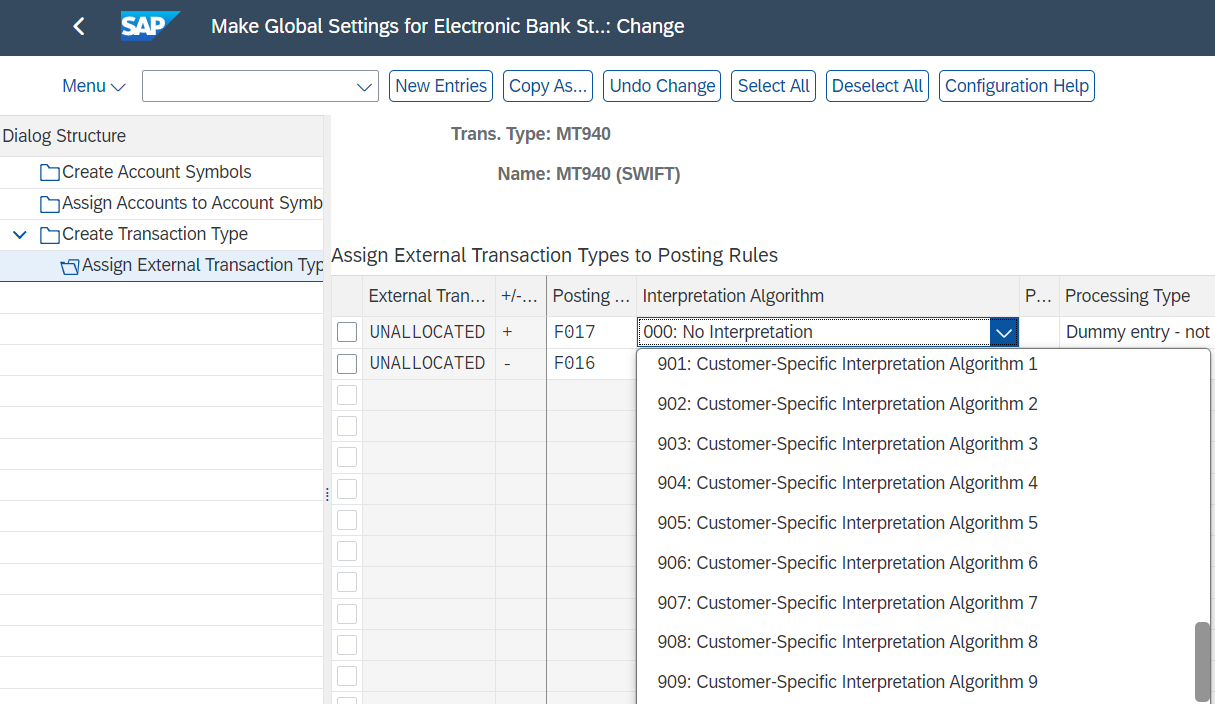Open the Menu dropdown
This screenshot has height=704, width=1215.
click(x=94, y=86)
